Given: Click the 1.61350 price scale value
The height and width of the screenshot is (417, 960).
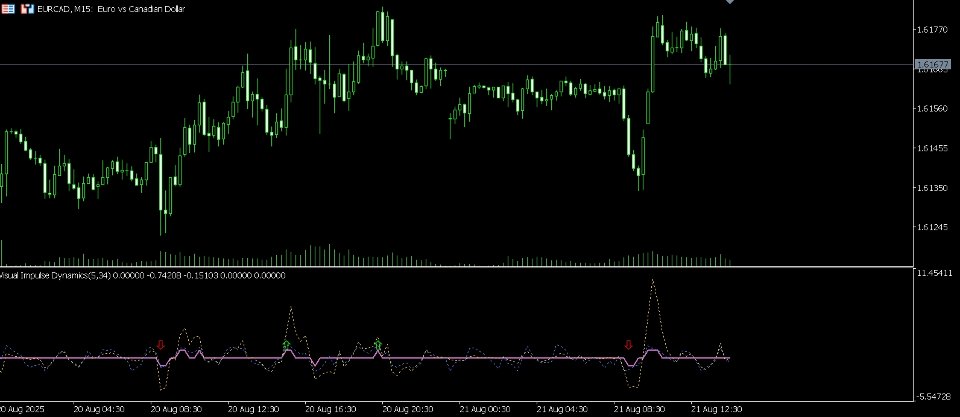Looking at the screenshot, I should pyautogui.click(x=932, y=187).
